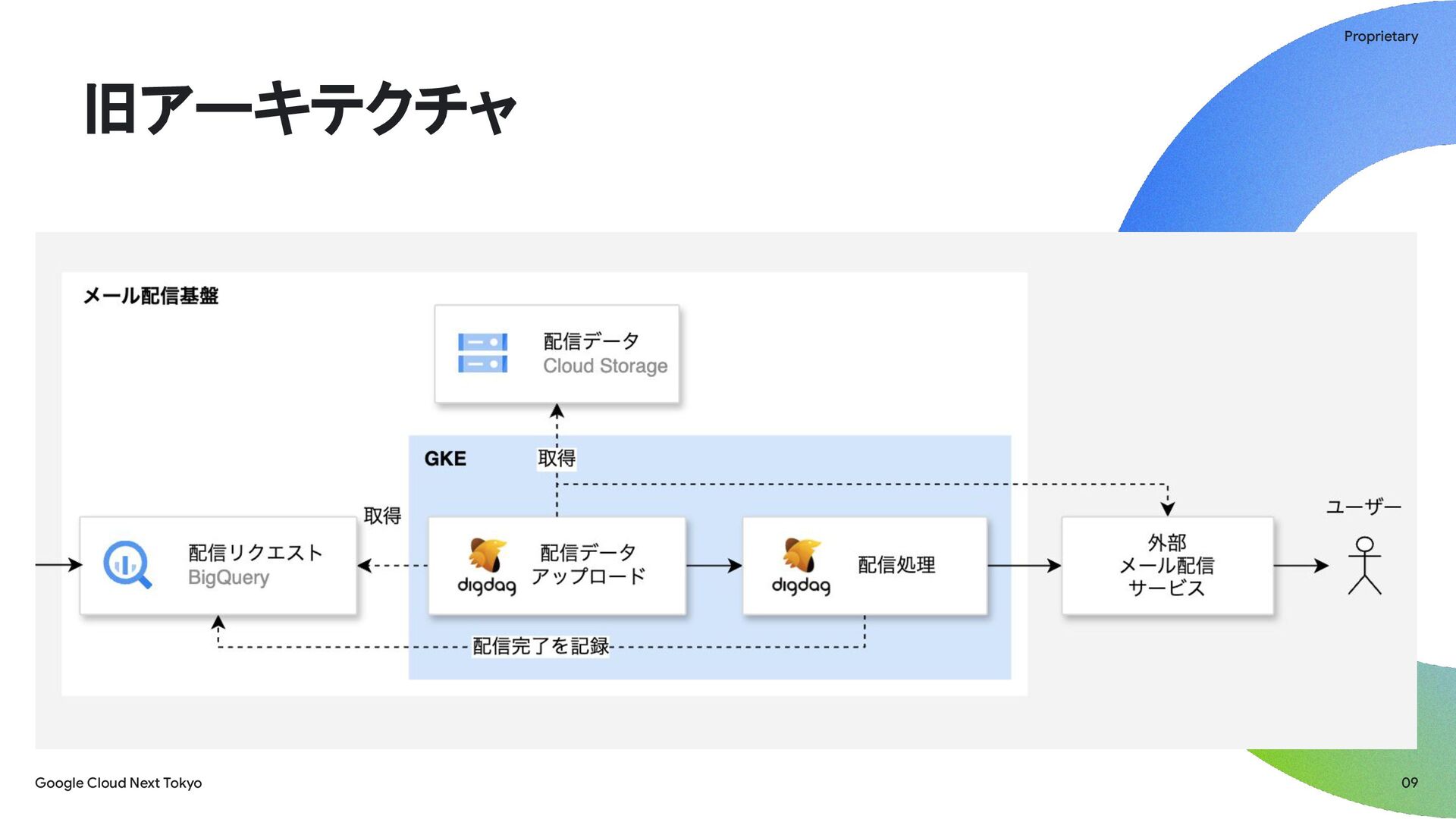Click the 配信データアップロード text

588,565
